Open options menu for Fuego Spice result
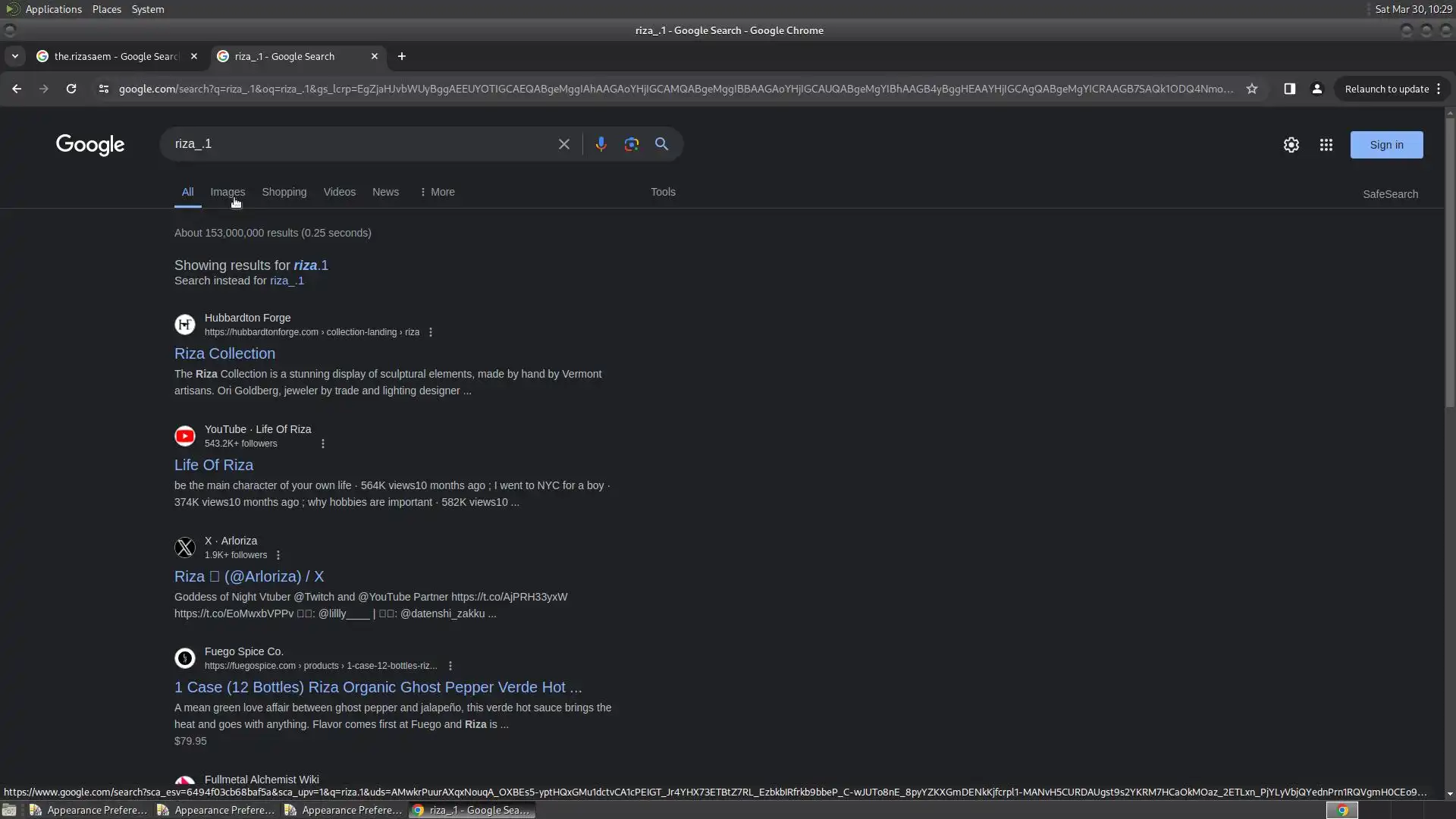This screenshot has width=1456, height=819. (x=450, y=666)
